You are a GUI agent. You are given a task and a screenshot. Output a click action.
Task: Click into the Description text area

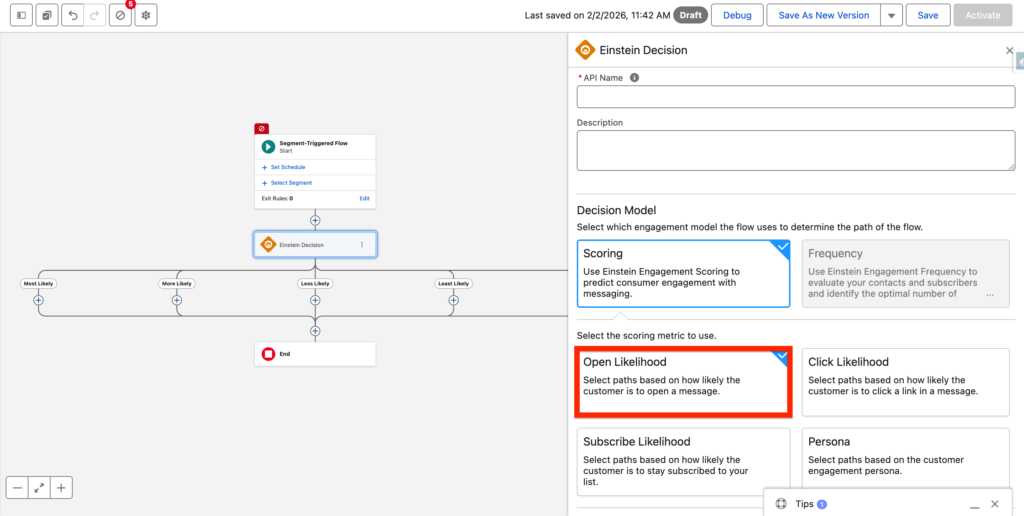tap(796, 151)
